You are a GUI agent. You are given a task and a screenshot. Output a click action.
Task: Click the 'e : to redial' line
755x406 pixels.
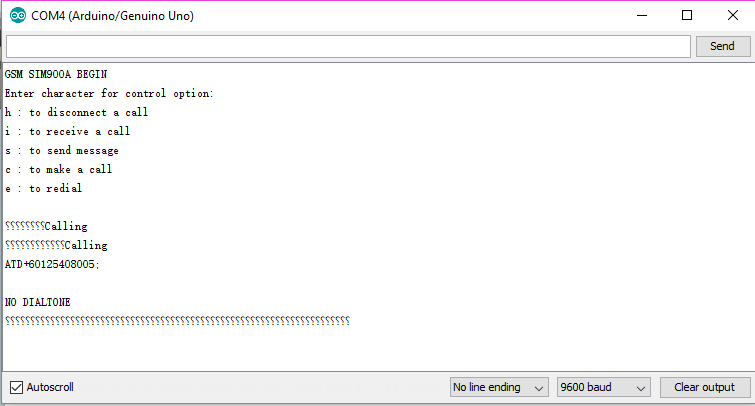43,188
